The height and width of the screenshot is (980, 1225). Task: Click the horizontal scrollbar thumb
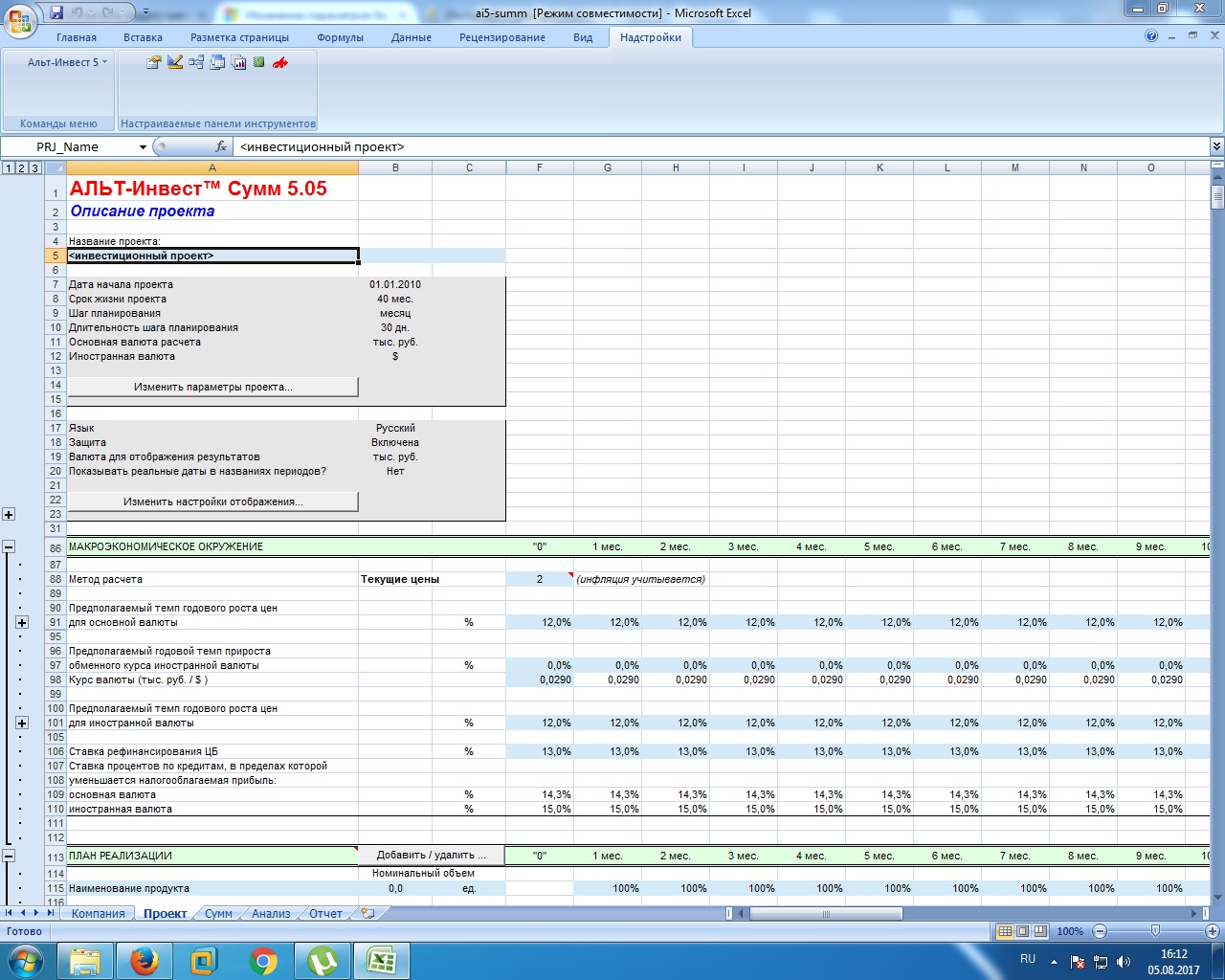[826, 913]
